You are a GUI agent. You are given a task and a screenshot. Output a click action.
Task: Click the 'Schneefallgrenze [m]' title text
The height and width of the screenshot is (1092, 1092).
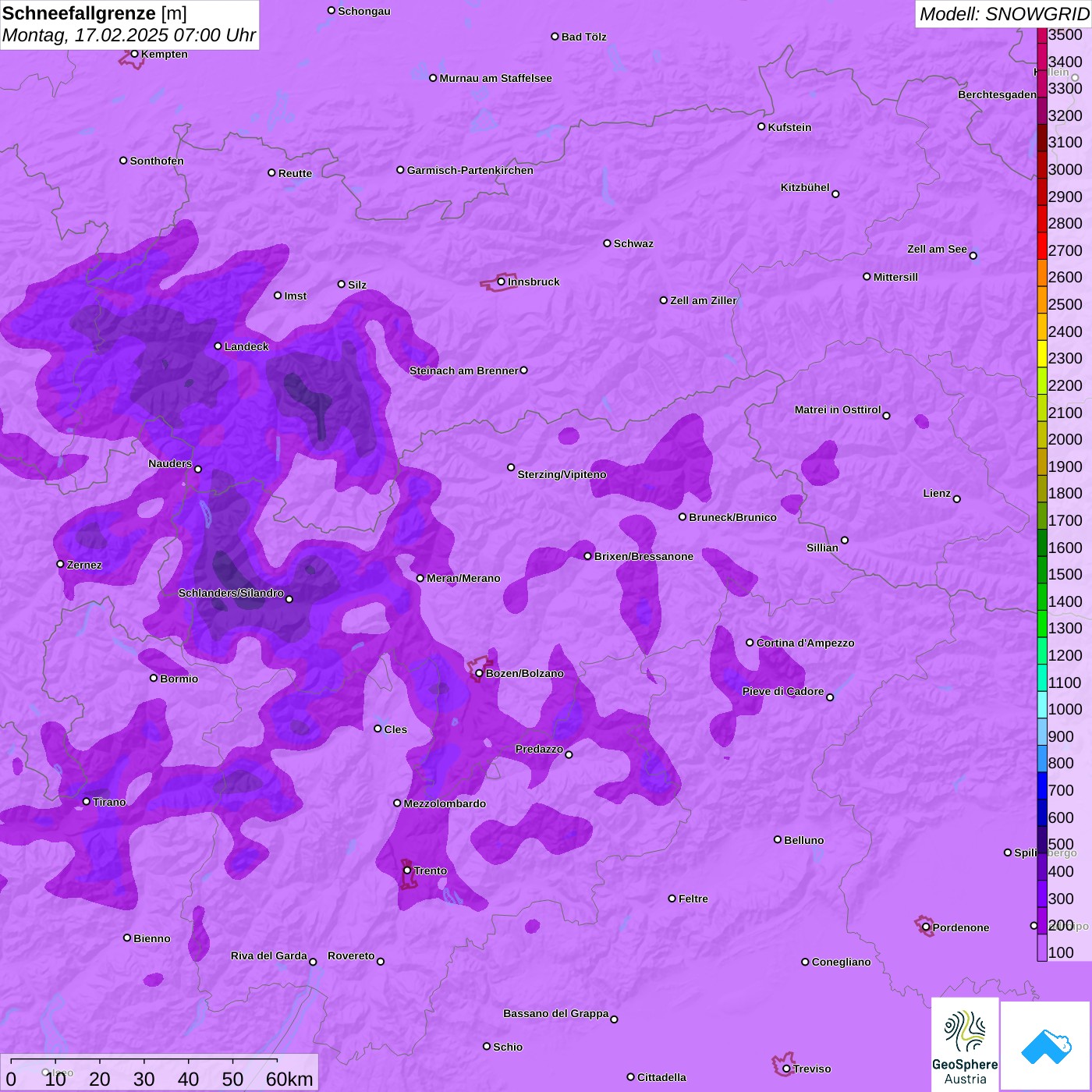(94, 13)
